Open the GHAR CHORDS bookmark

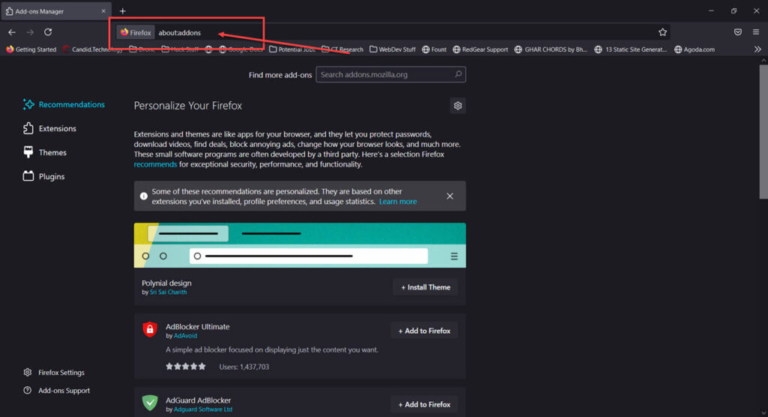click(551, 49)
